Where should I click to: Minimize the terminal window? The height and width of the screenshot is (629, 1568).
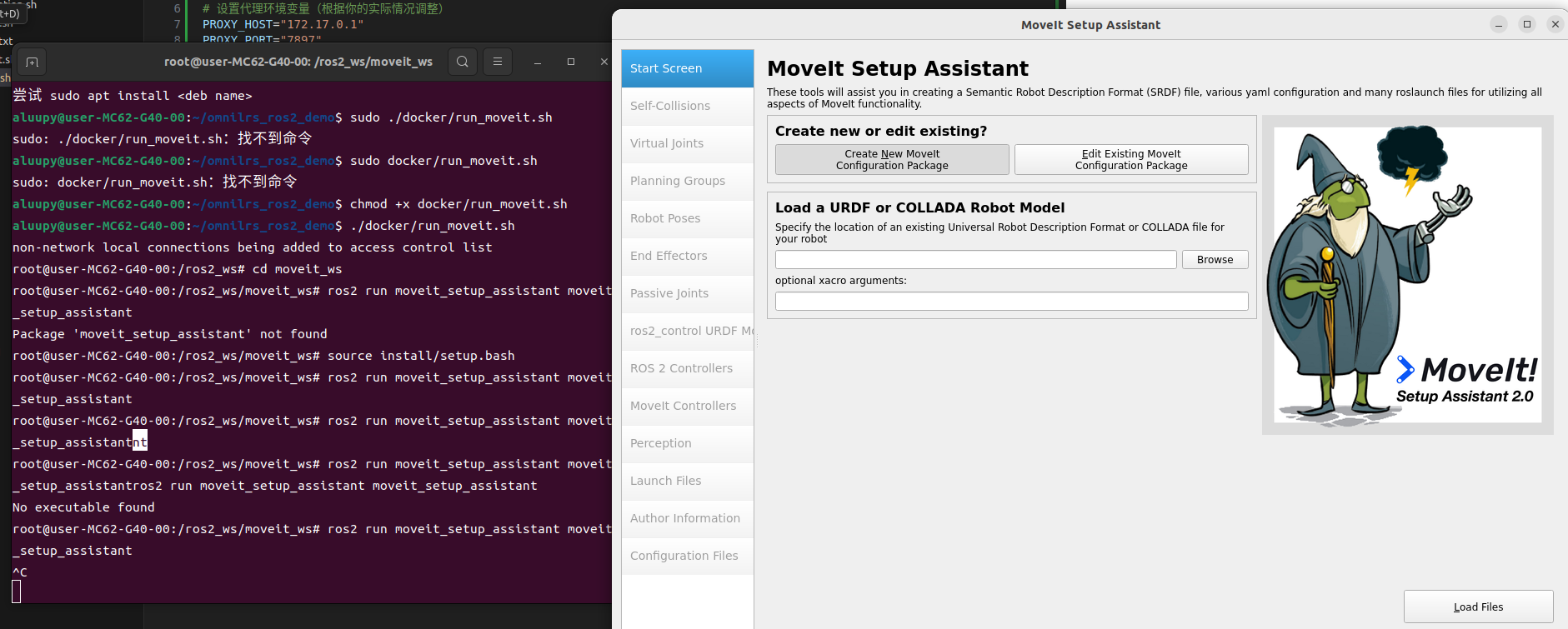point(538,62)
